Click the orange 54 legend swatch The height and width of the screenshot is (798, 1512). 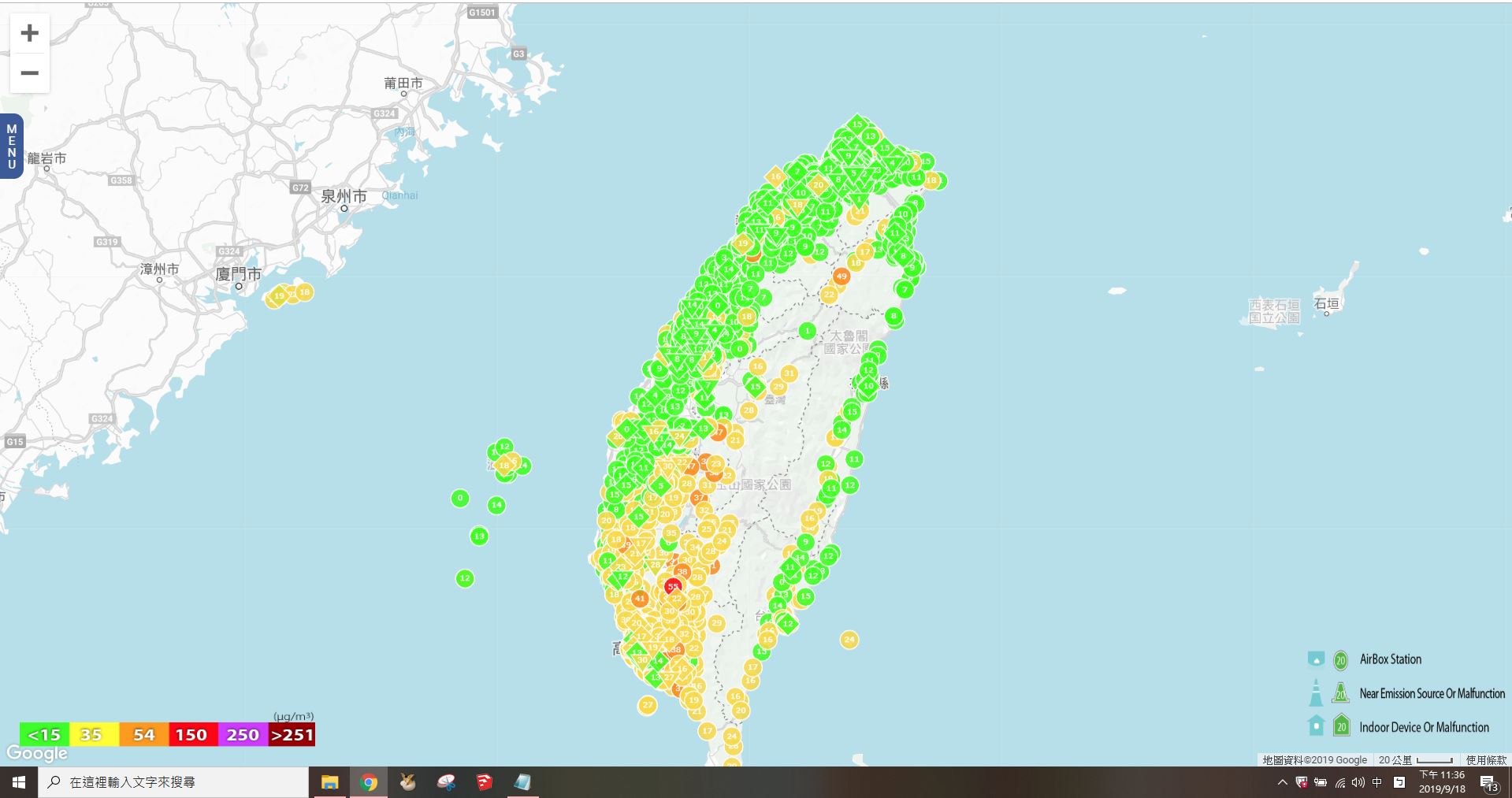pyautogui.click(x=143, y=735)
